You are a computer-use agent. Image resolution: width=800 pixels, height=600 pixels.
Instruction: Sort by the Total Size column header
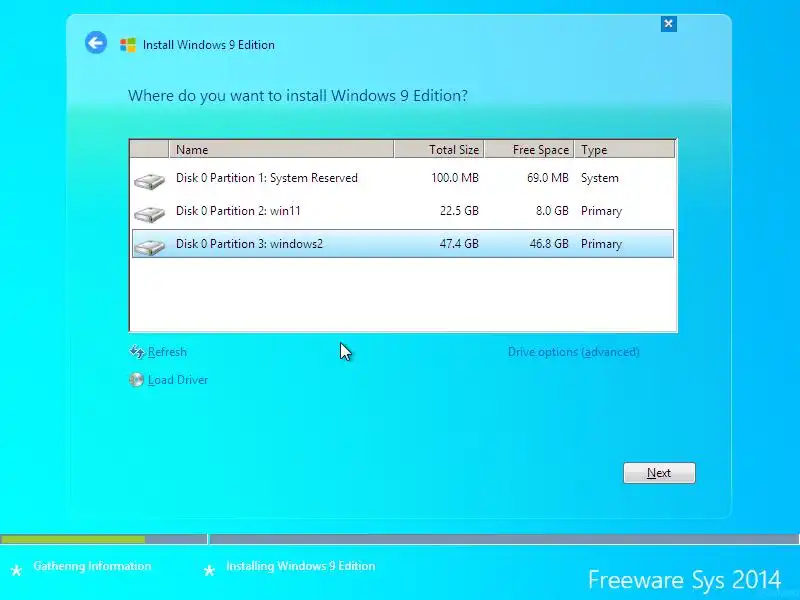point(439,149)
